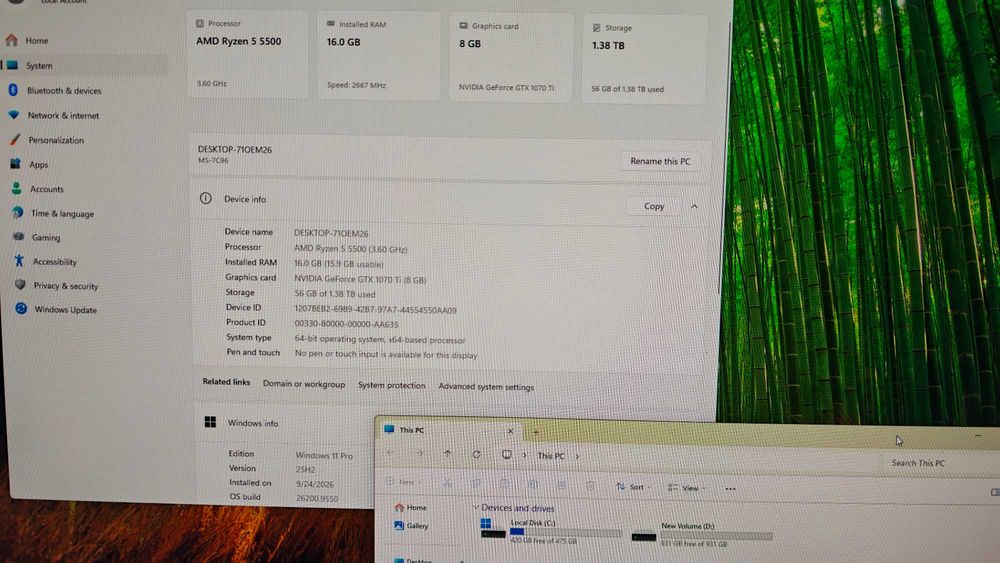Copy device info details
This screenshot has height=563, width=1000.
click(x=654, y=206)
